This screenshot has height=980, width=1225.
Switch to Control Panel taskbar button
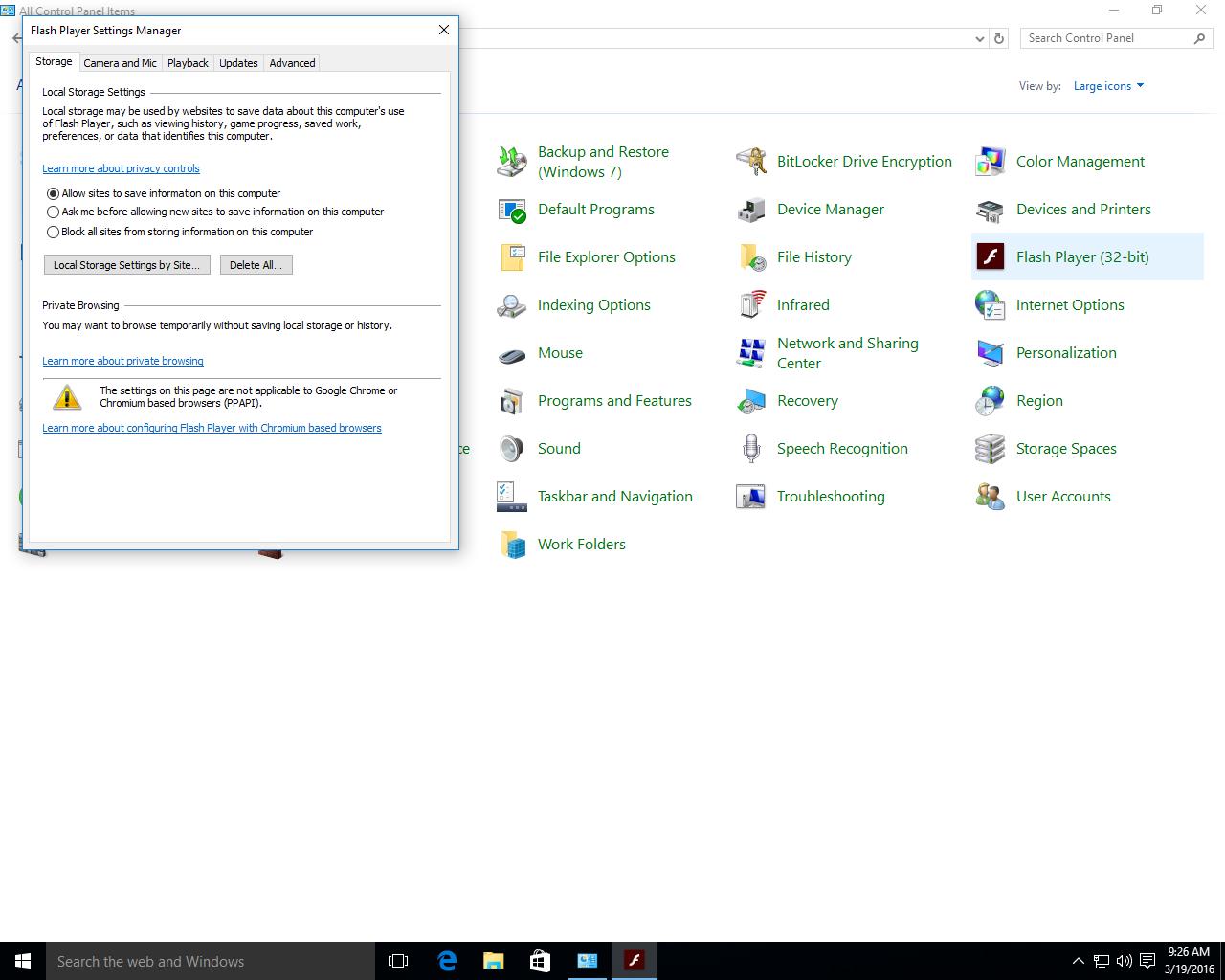tap(587, 961)
